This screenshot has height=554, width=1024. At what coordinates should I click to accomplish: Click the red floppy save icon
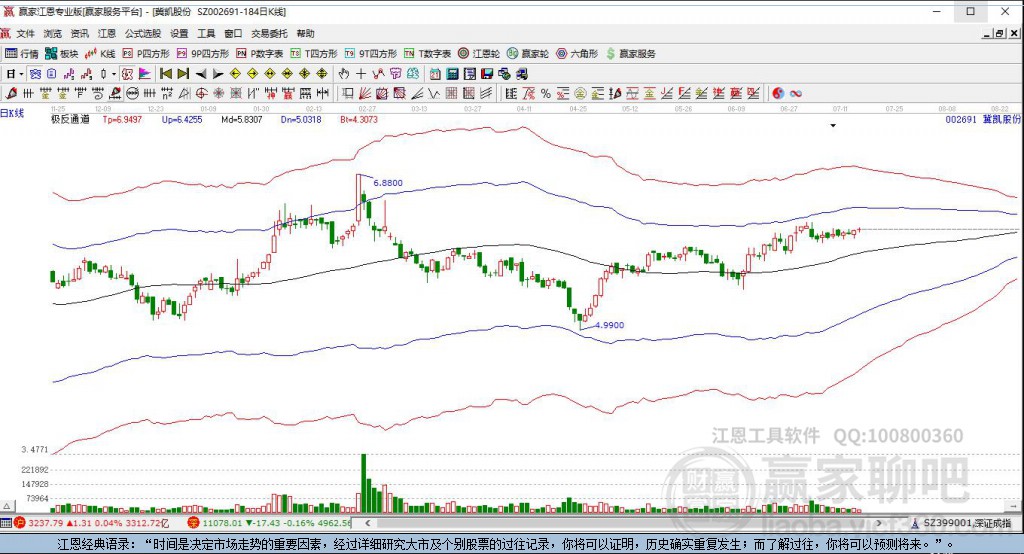[x=487, y=74]
